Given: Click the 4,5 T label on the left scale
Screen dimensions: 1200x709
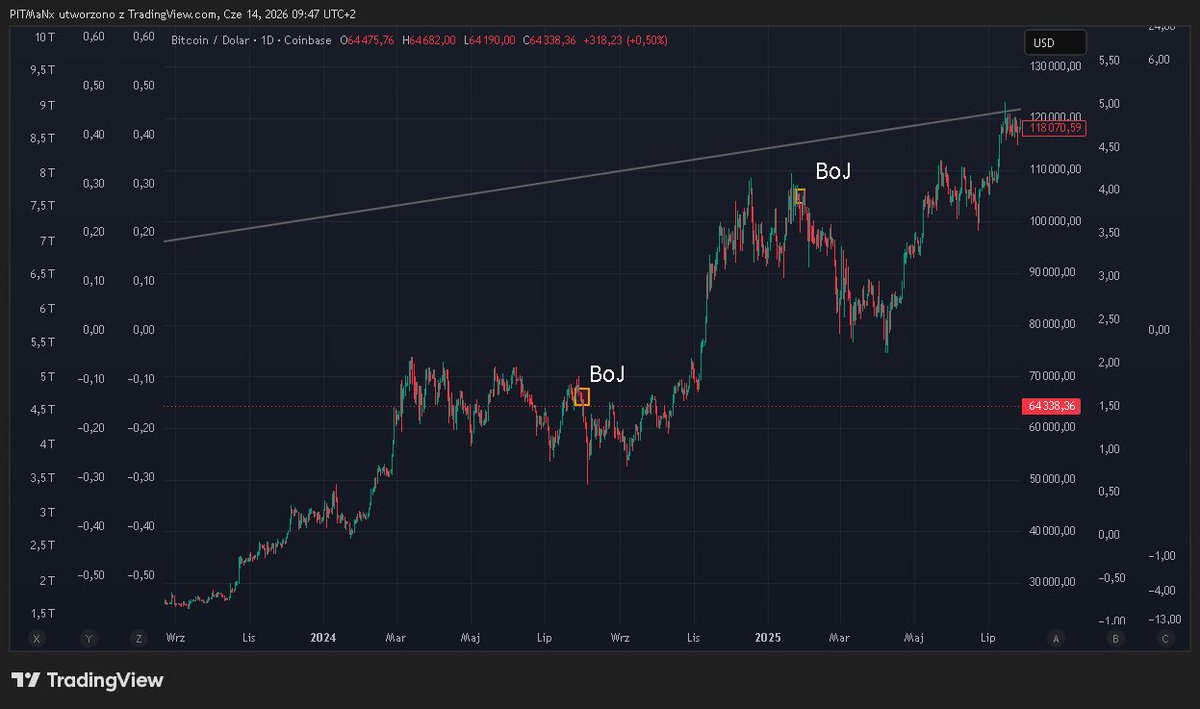Looking at the screenshot, I should coord(44,410).
